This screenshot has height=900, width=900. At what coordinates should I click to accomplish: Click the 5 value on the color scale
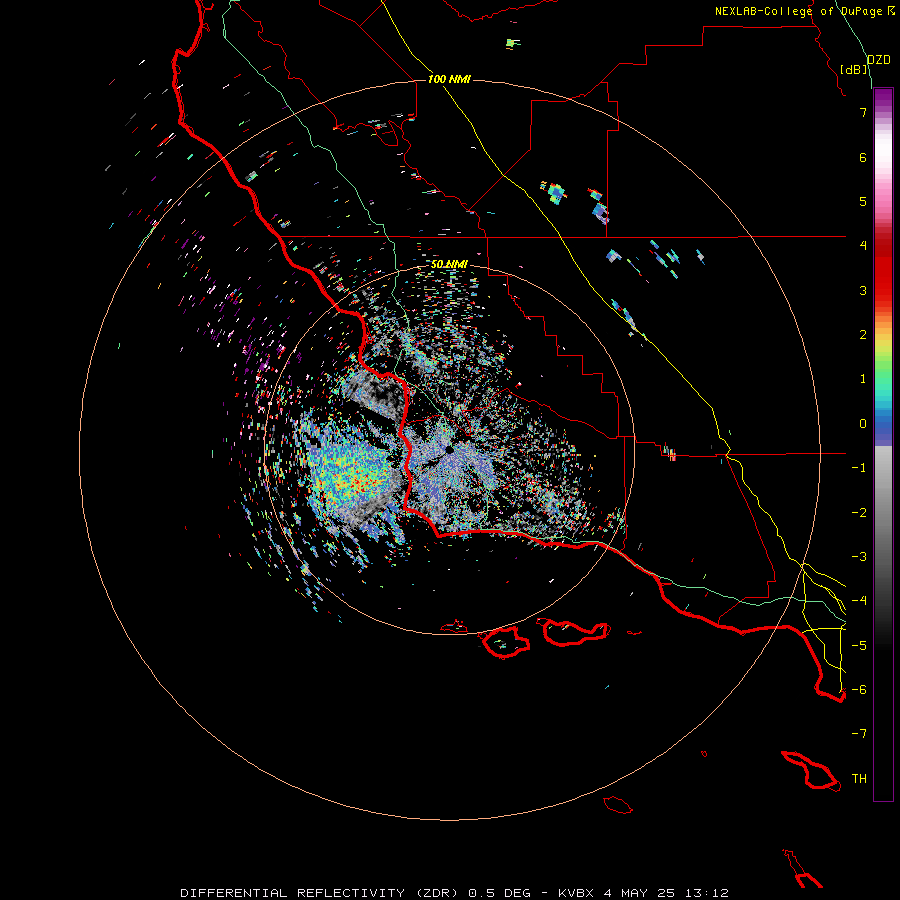(x=863, y=201)
